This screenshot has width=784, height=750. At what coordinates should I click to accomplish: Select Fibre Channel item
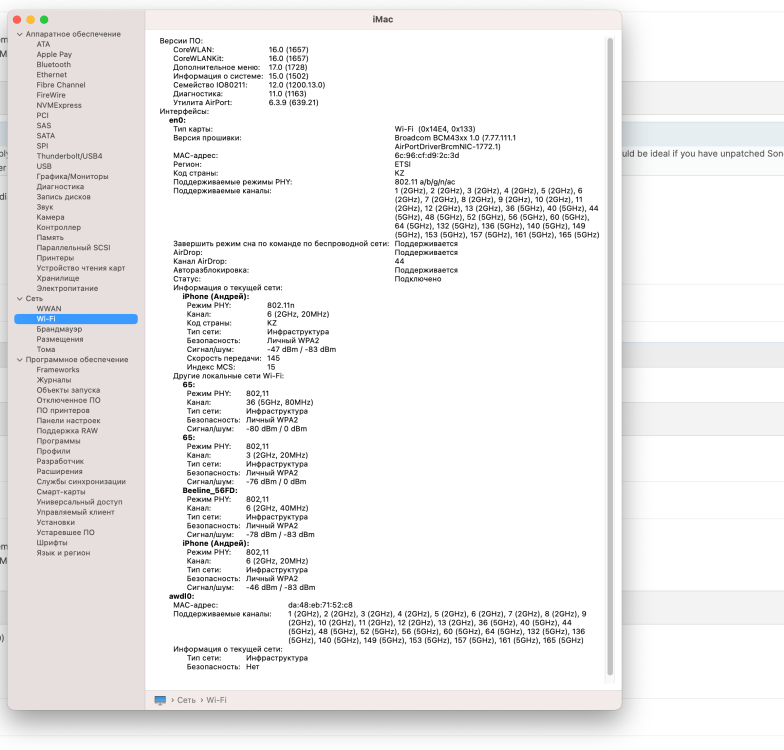(61, 85)
